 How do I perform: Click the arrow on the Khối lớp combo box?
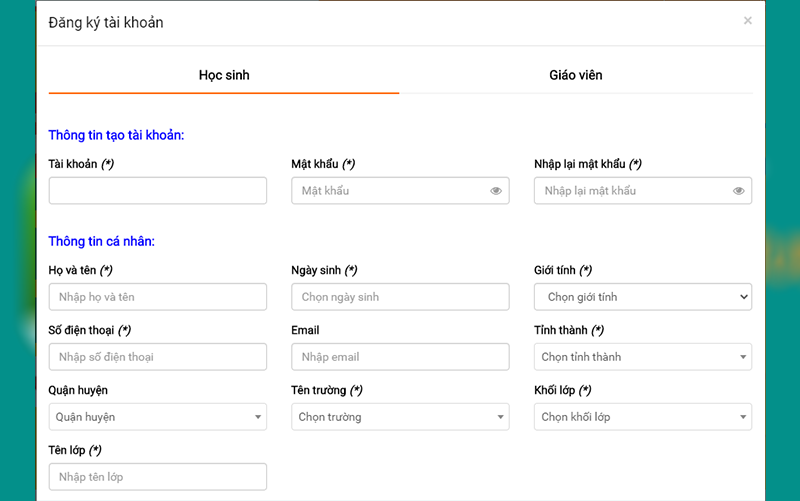click(744, 417)
